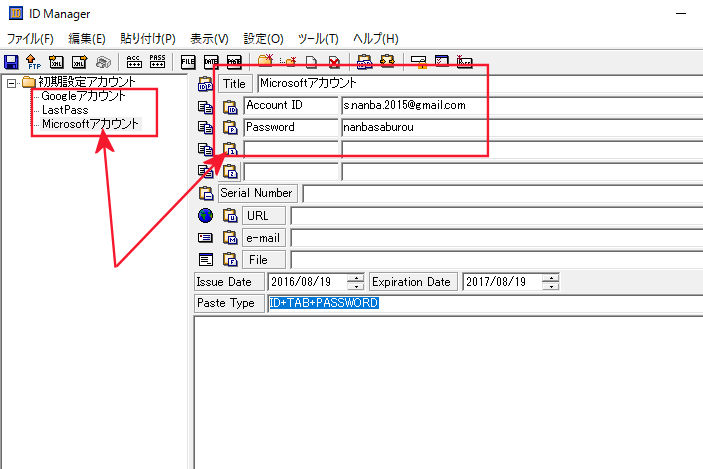Click the Paste Type ID+TAB+PASSWORD field
Viewport: 703px width, 469px height.
(x=486, y=303)
